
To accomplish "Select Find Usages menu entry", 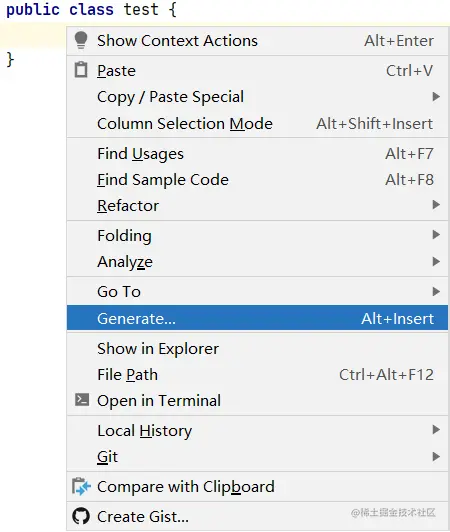I will (257, 154).
